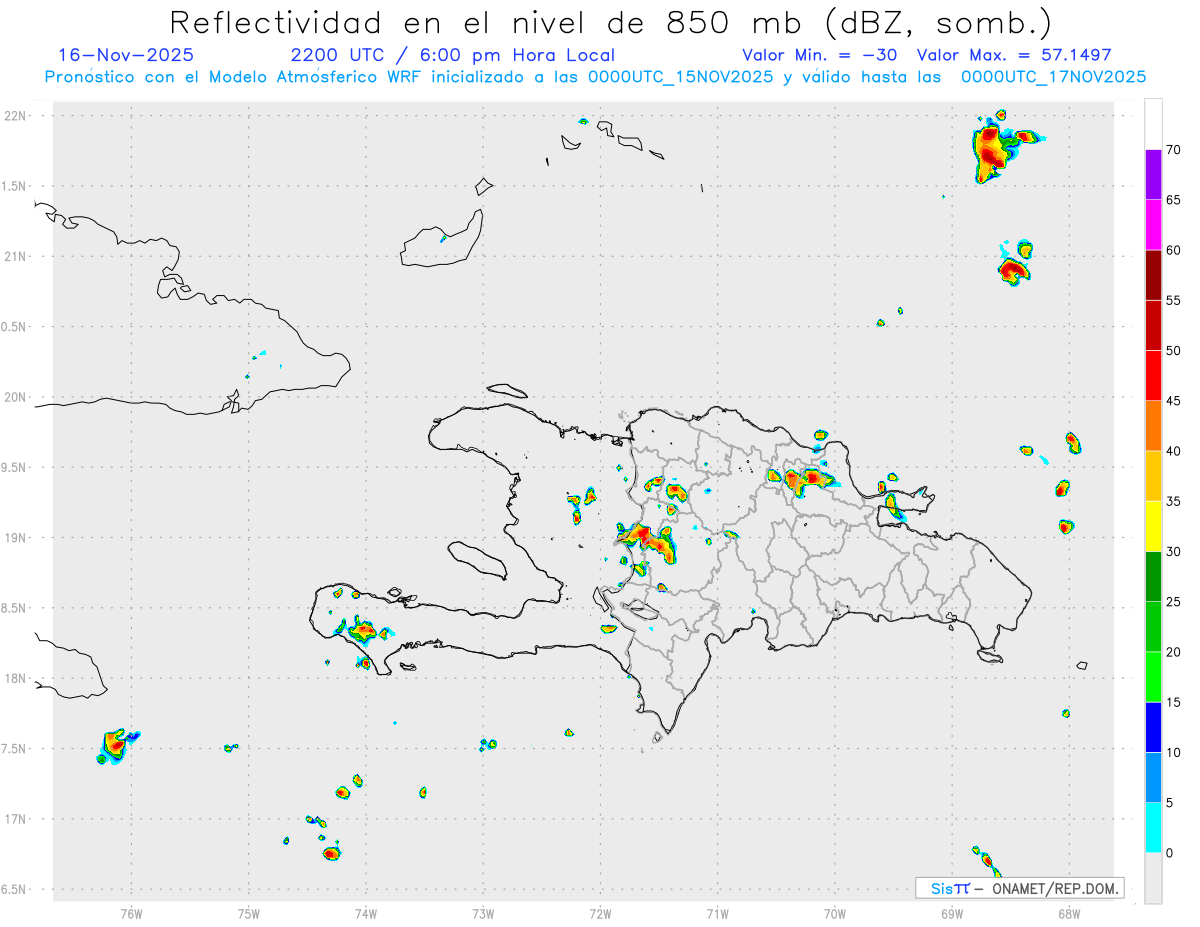This screenshot has height=927, width=1200.
Task: Click the '21N' latitude label
Action: (17, 256)
